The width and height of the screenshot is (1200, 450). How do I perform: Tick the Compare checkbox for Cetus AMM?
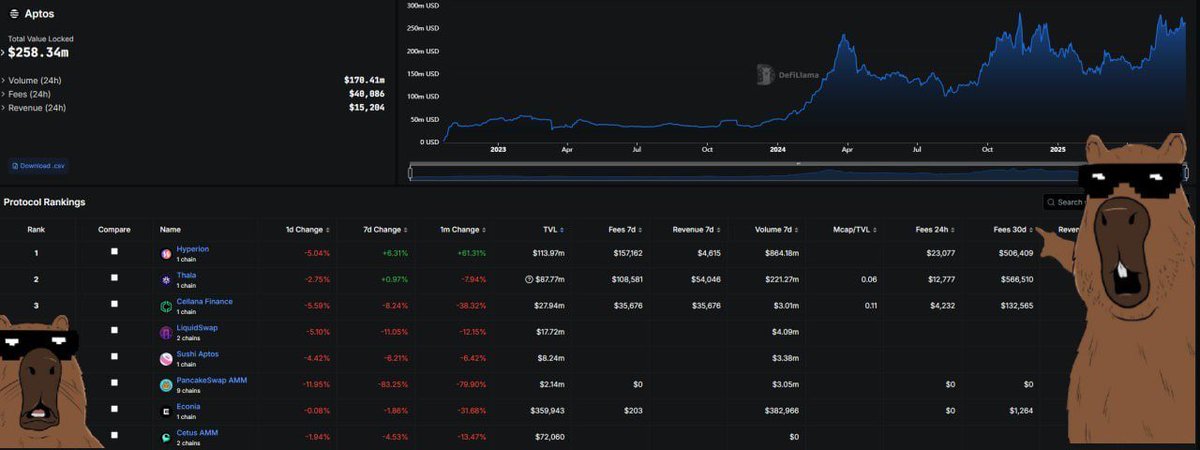(x=114, y=435)
